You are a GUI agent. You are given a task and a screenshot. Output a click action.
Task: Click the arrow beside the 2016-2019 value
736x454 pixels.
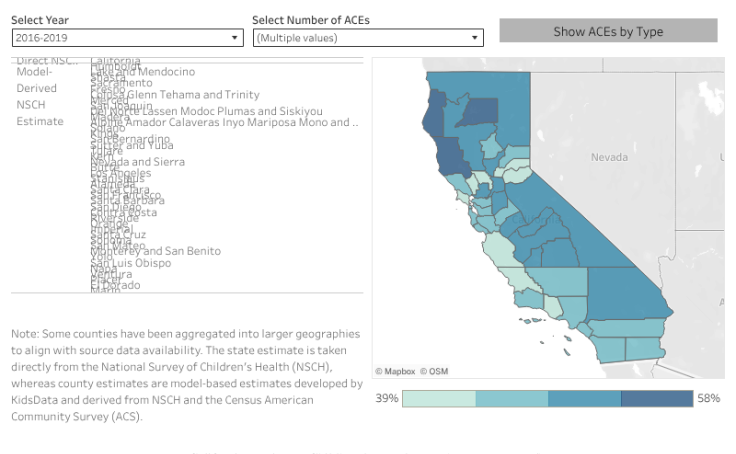pos(235,37)
